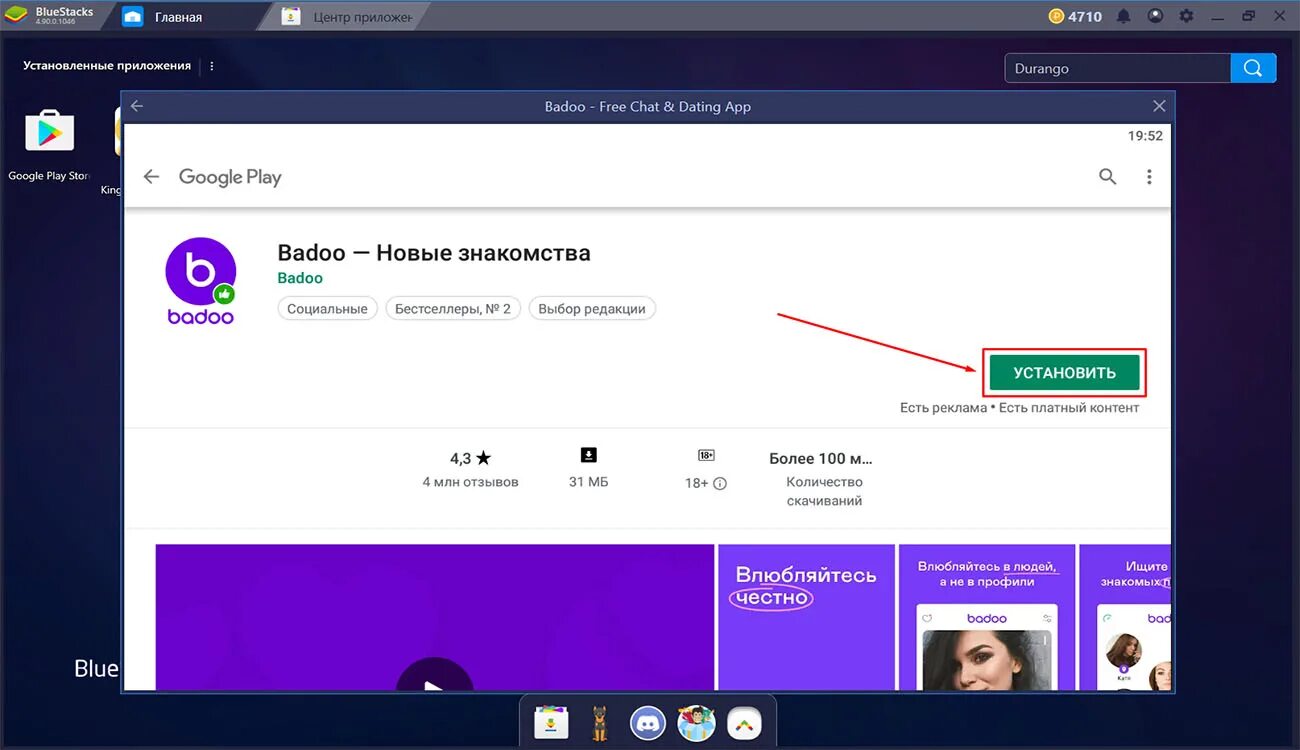Open the multicolor arrow dock icon
Image resolution: width=1300 pixels, height=750 pixels.
744,722
